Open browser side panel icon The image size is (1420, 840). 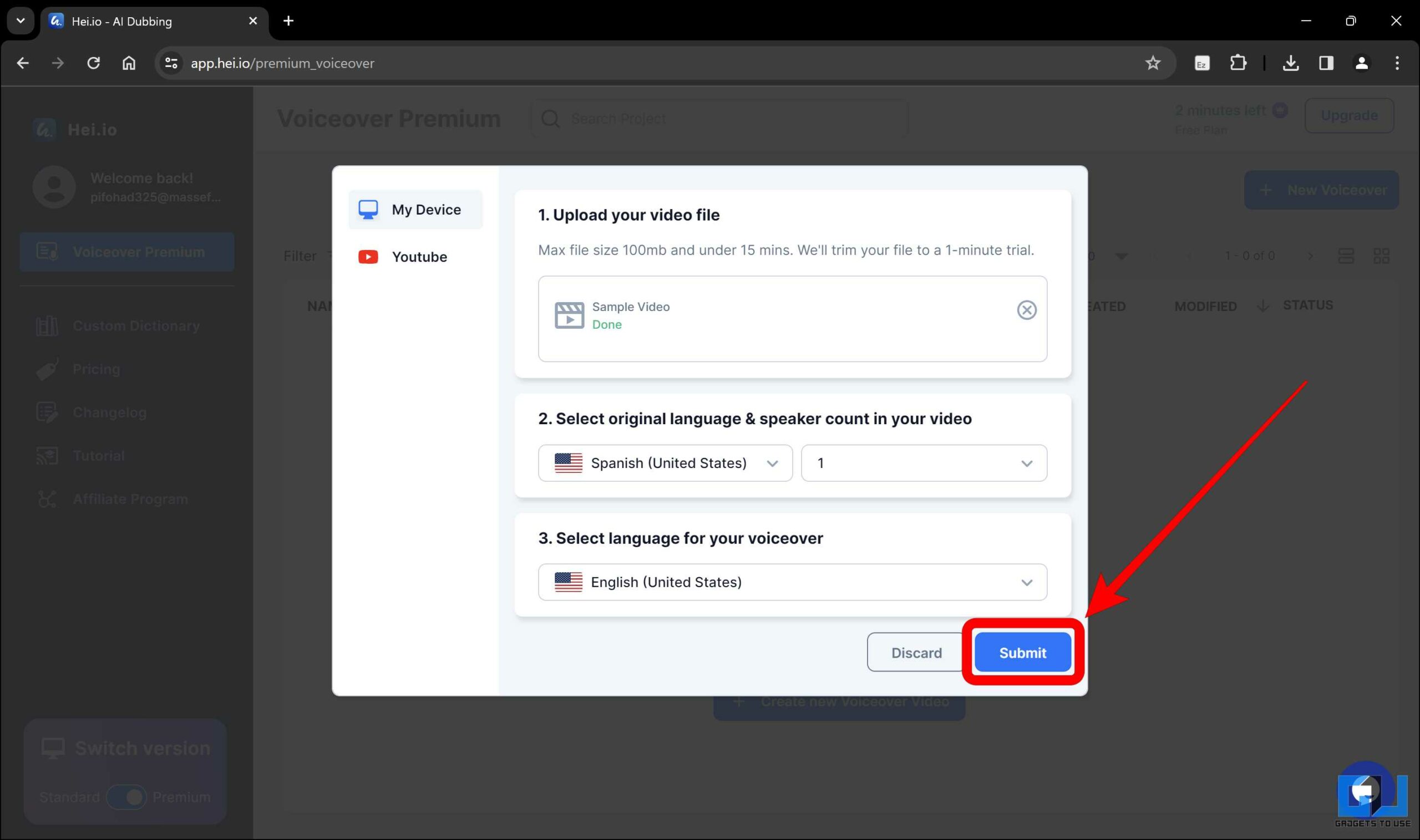pos(1326,63)
